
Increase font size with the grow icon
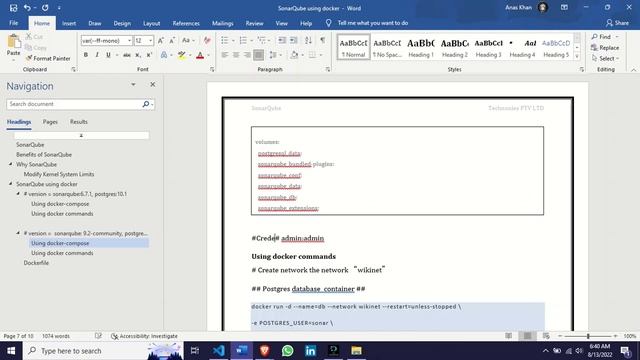[x=161, y=40]
